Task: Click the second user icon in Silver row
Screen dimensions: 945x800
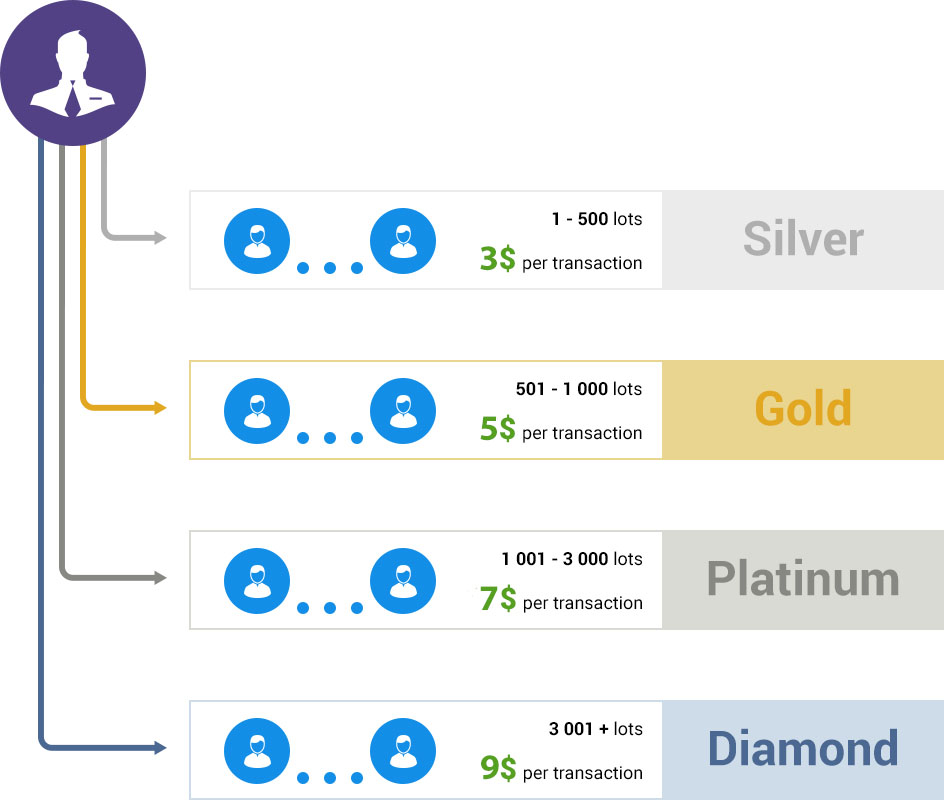Action: tap(403, 241)
